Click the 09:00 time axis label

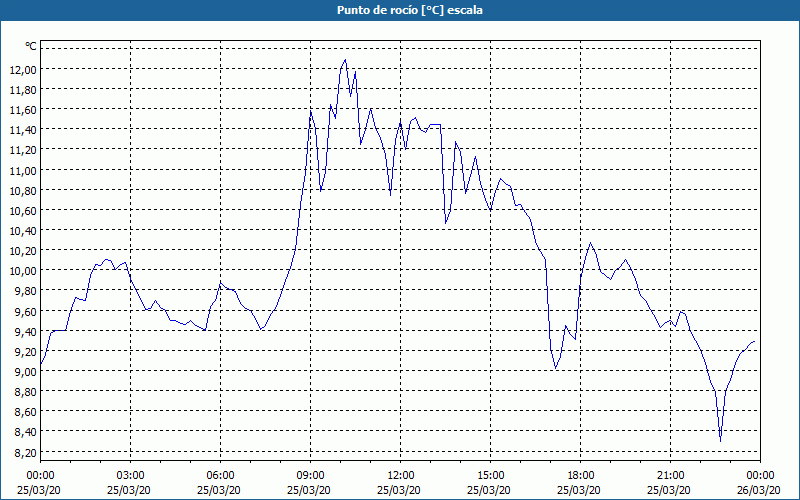click(310, 476)
